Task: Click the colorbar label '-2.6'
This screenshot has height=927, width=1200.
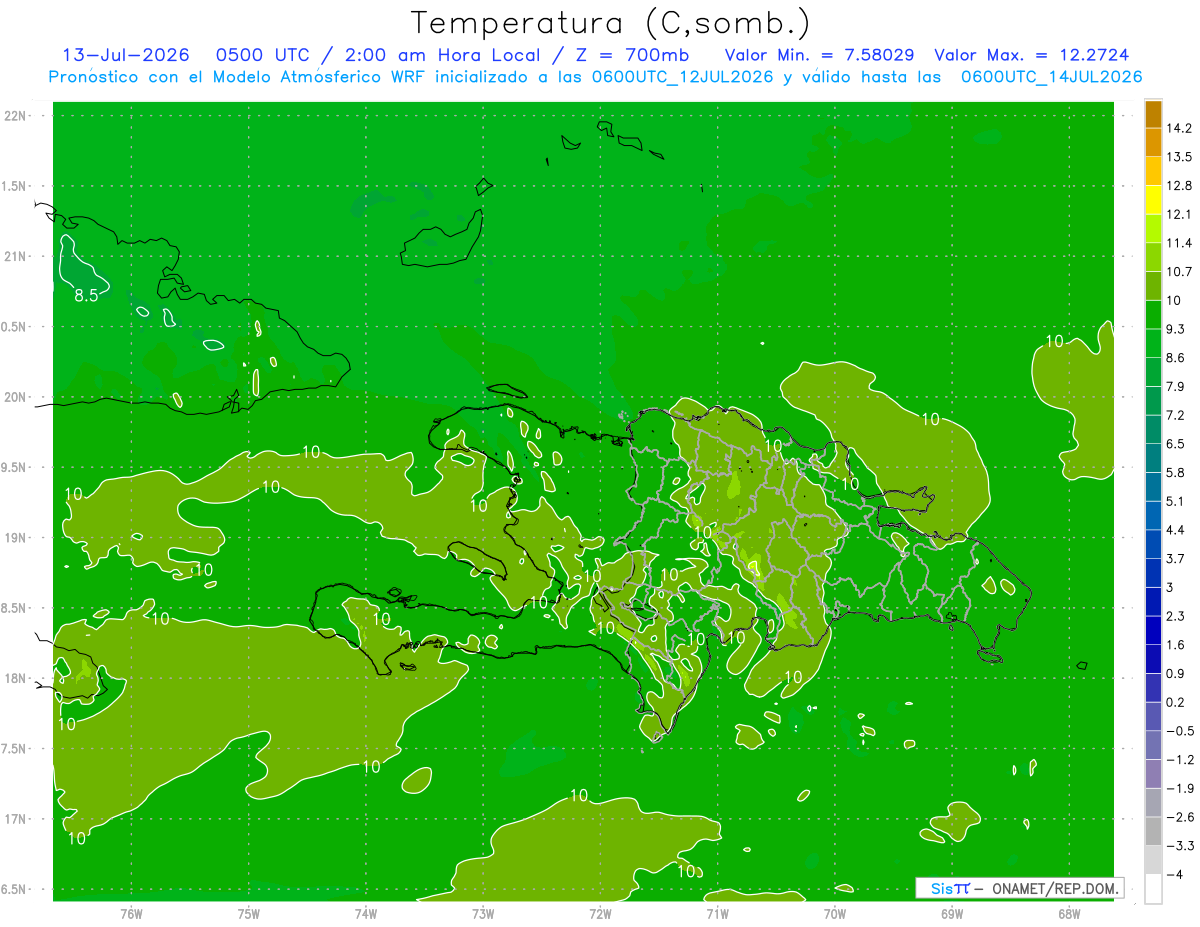Action: click(x=1181, y=817)
